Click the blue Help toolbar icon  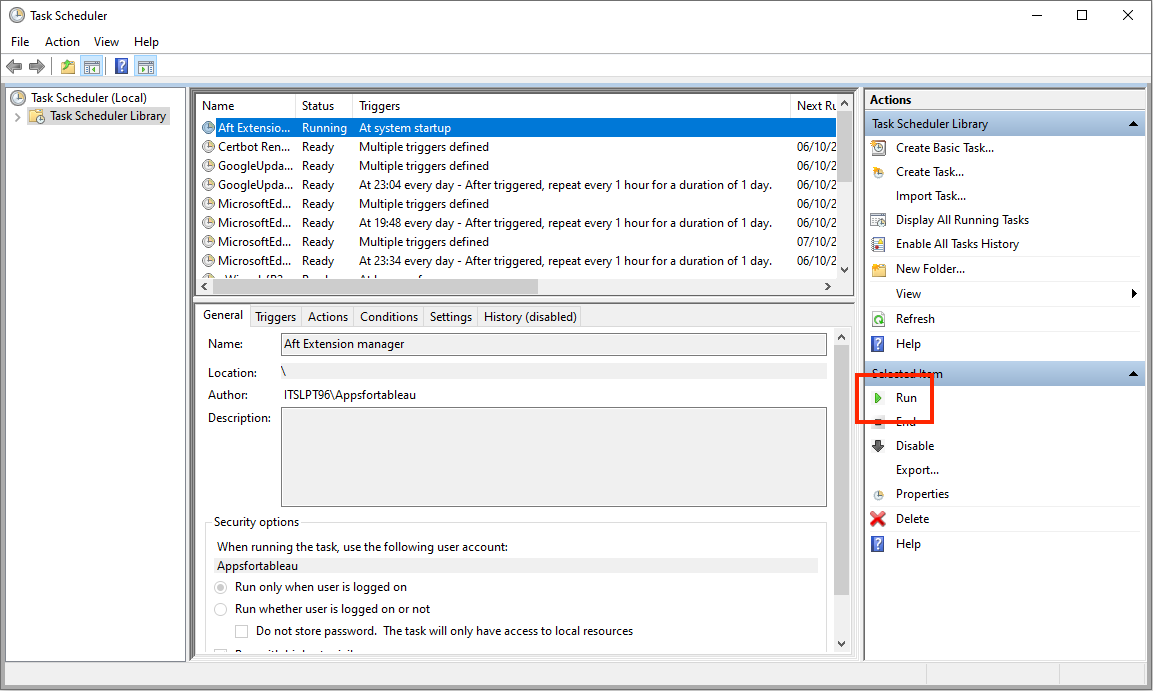[121, 67]
